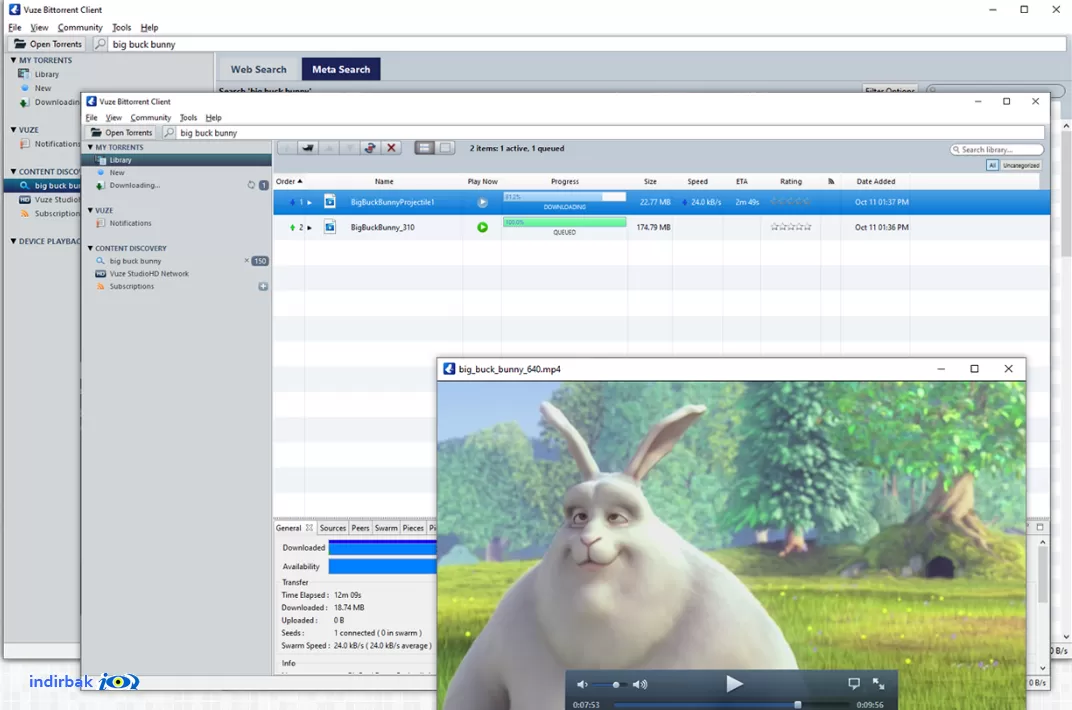The width and height of the screenshot is (1072, 710).
Task: Open the View menu in the front window
Action: 113,118
